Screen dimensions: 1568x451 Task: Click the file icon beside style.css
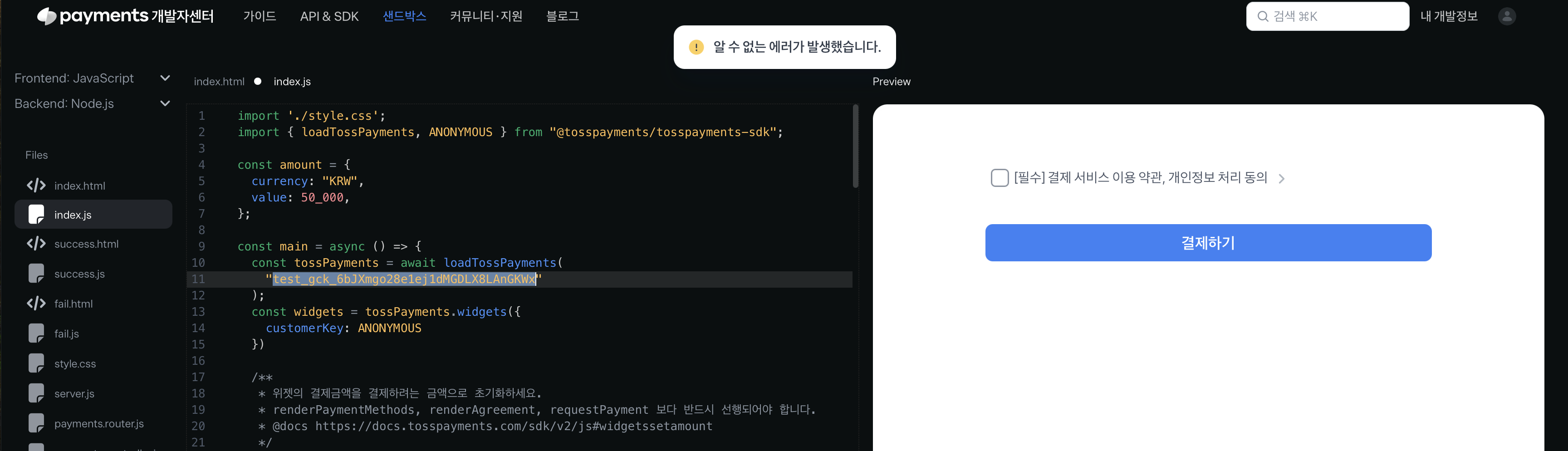36,363
